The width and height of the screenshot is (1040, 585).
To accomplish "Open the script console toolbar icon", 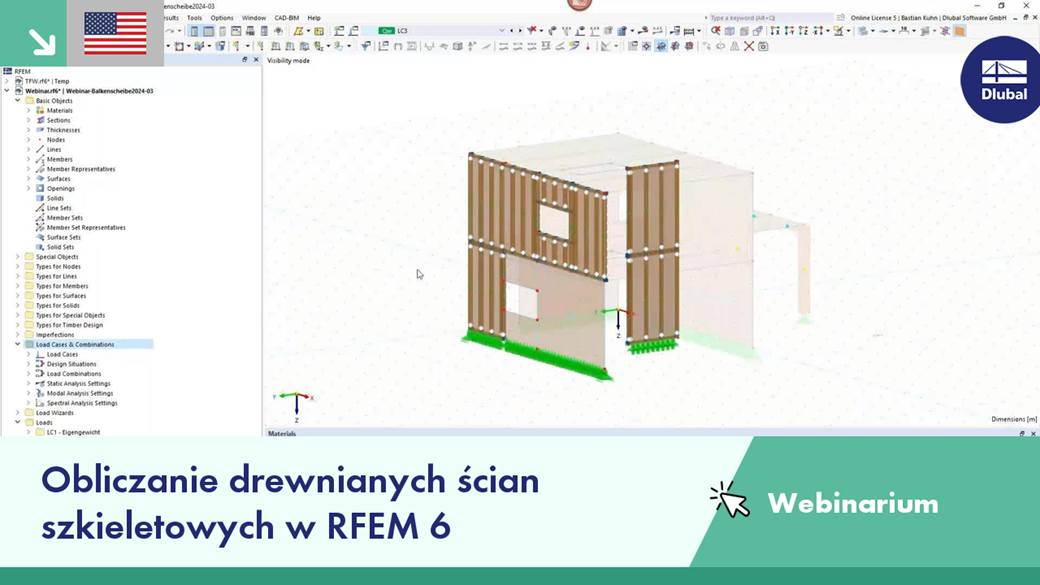I will pyautogui.click(x=236, y=31).
